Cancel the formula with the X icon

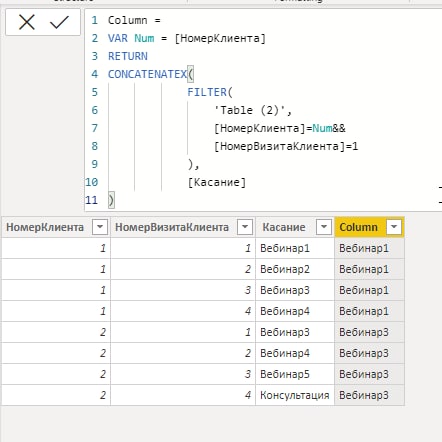pos(27,23)
